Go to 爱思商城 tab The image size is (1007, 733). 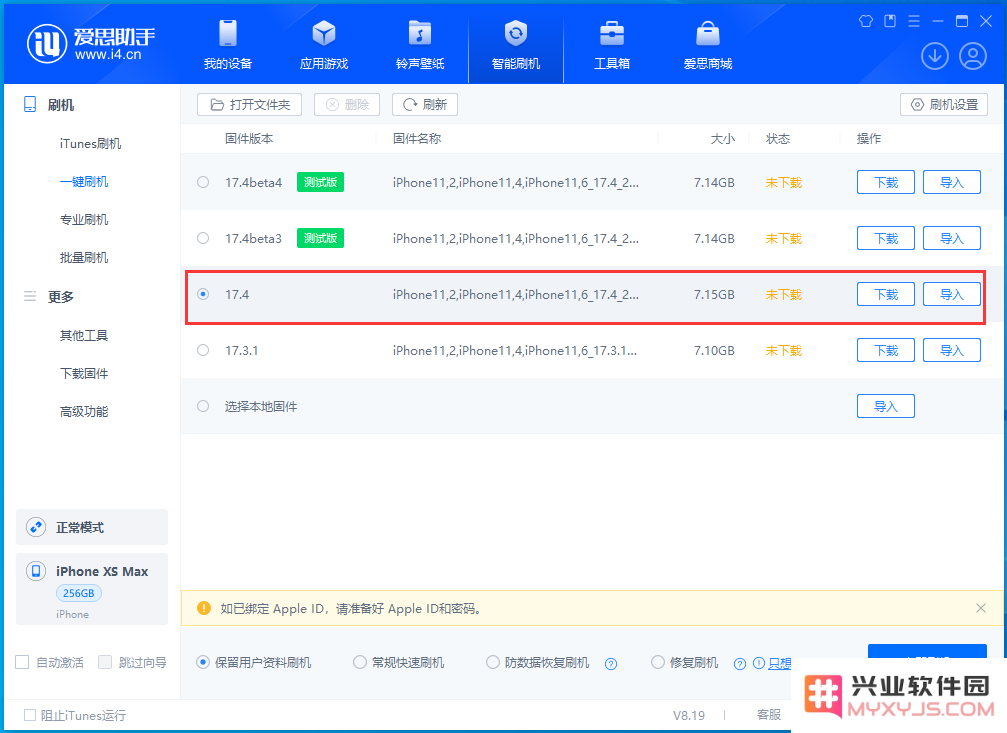(x=708, y=44)
